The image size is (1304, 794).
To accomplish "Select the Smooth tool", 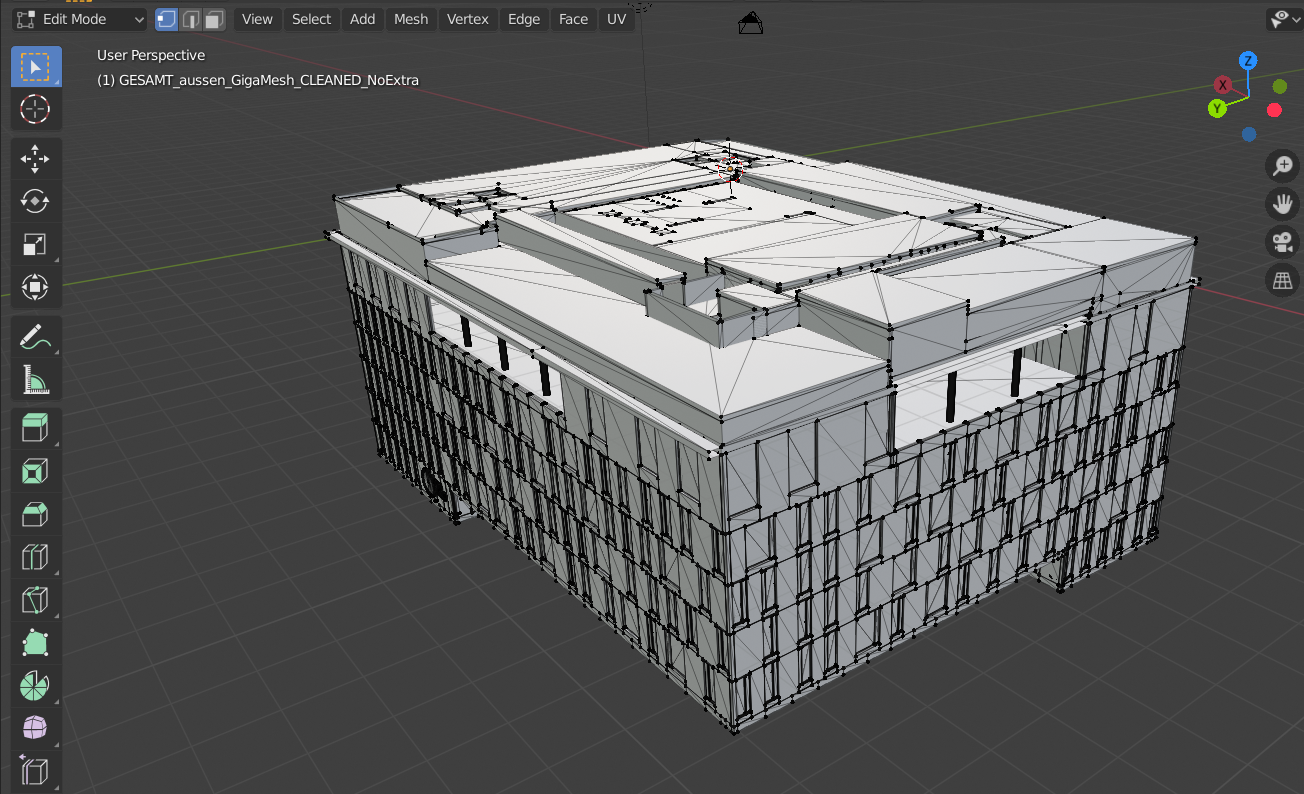I will tap(36, 730).
